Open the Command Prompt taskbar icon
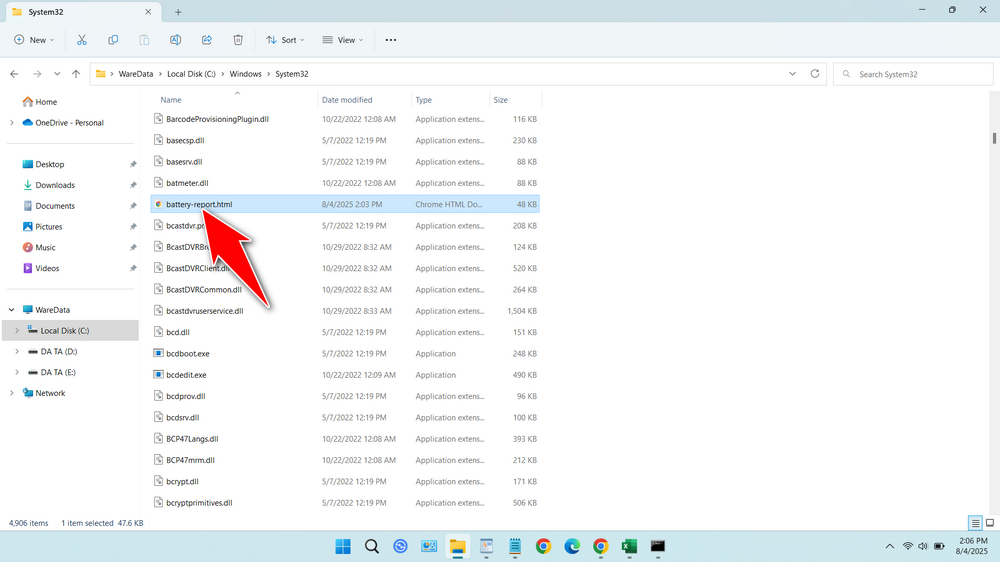This screenshot has width=1000, height=562. [x=658, y=547]
